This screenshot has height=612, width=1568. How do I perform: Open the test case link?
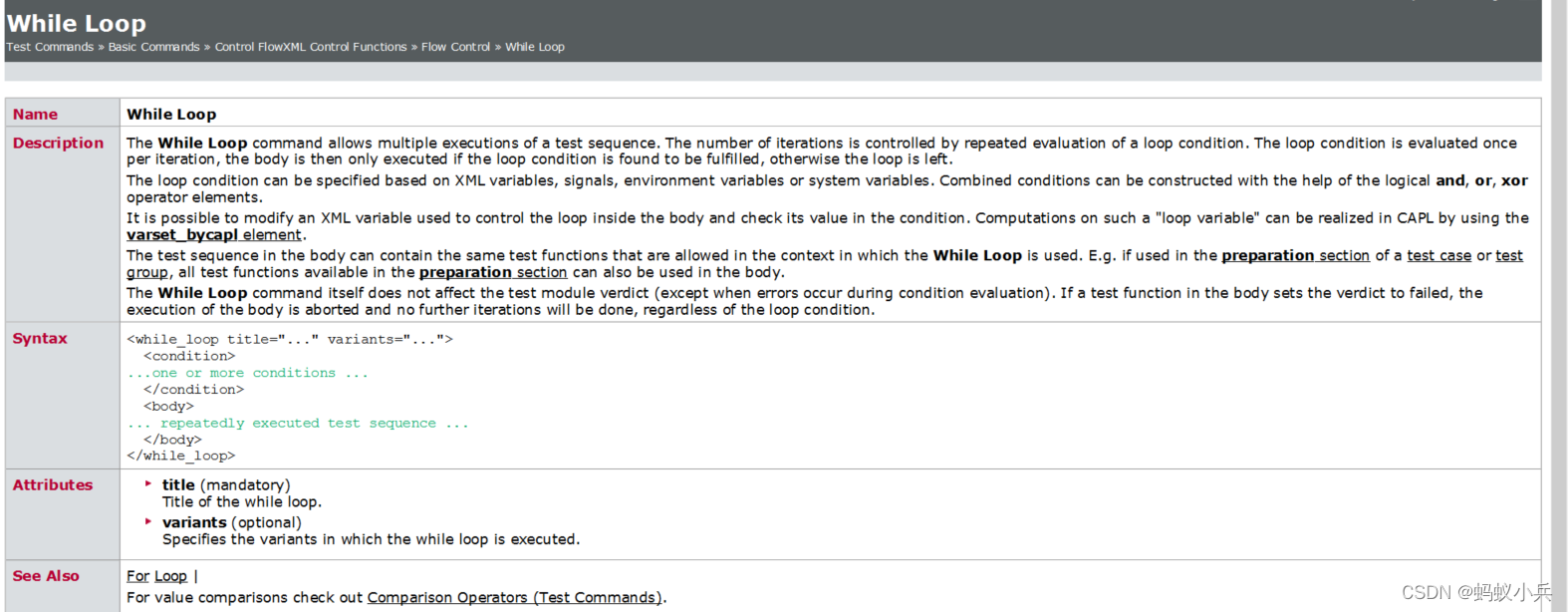[x=1438, y=256]
